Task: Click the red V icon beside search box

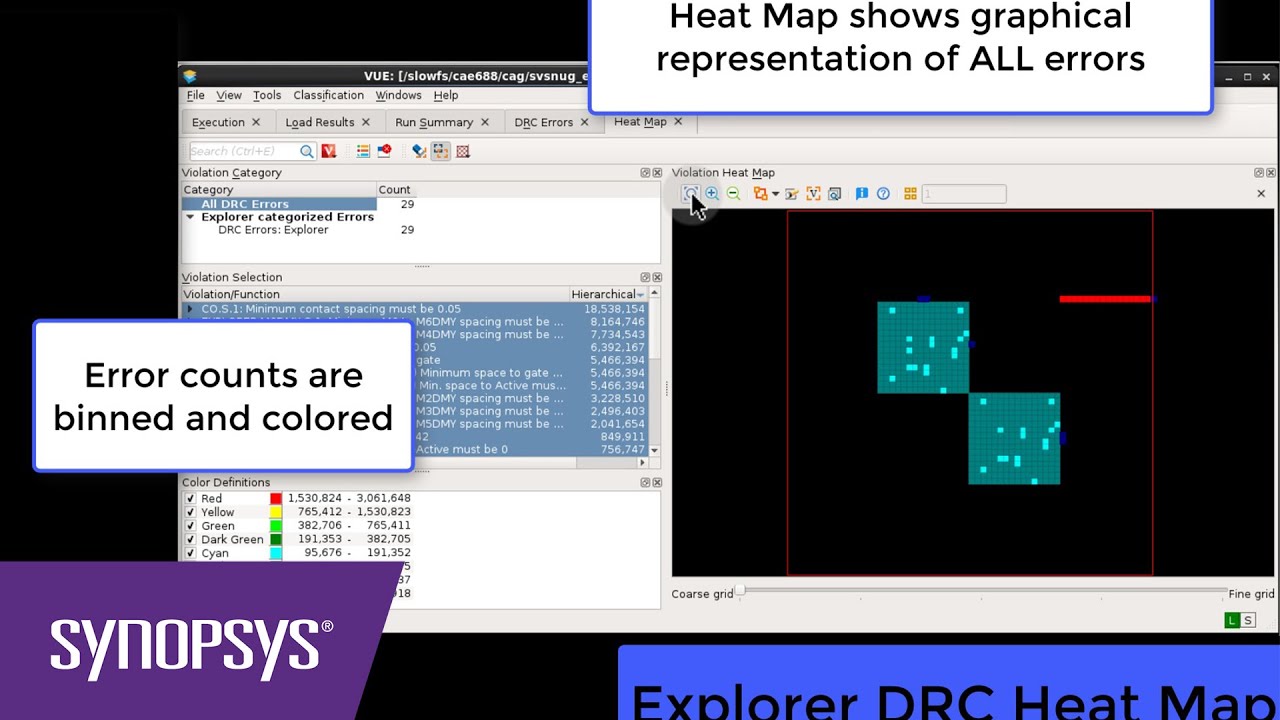Action: 328,151
